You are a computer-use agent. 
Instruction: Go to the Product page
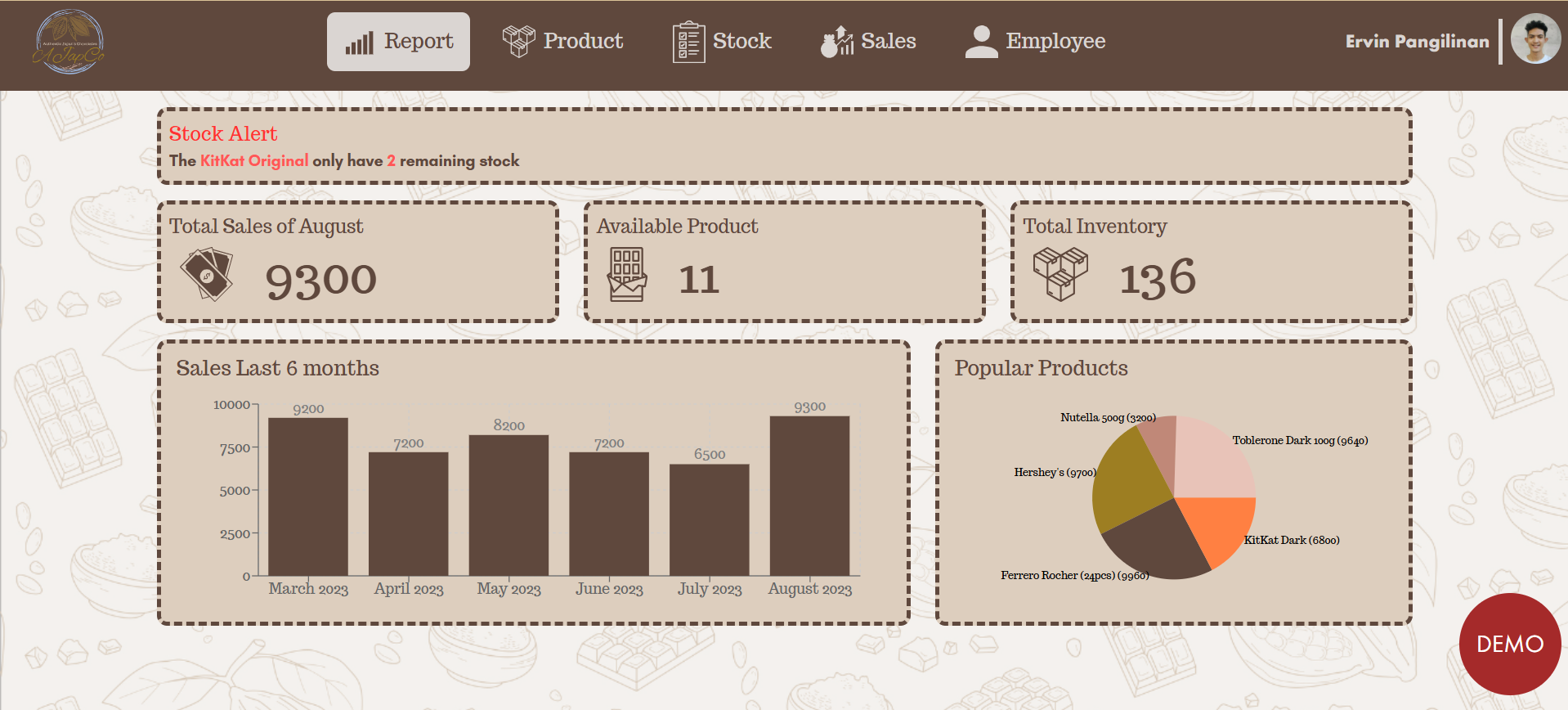click(563, 42)
